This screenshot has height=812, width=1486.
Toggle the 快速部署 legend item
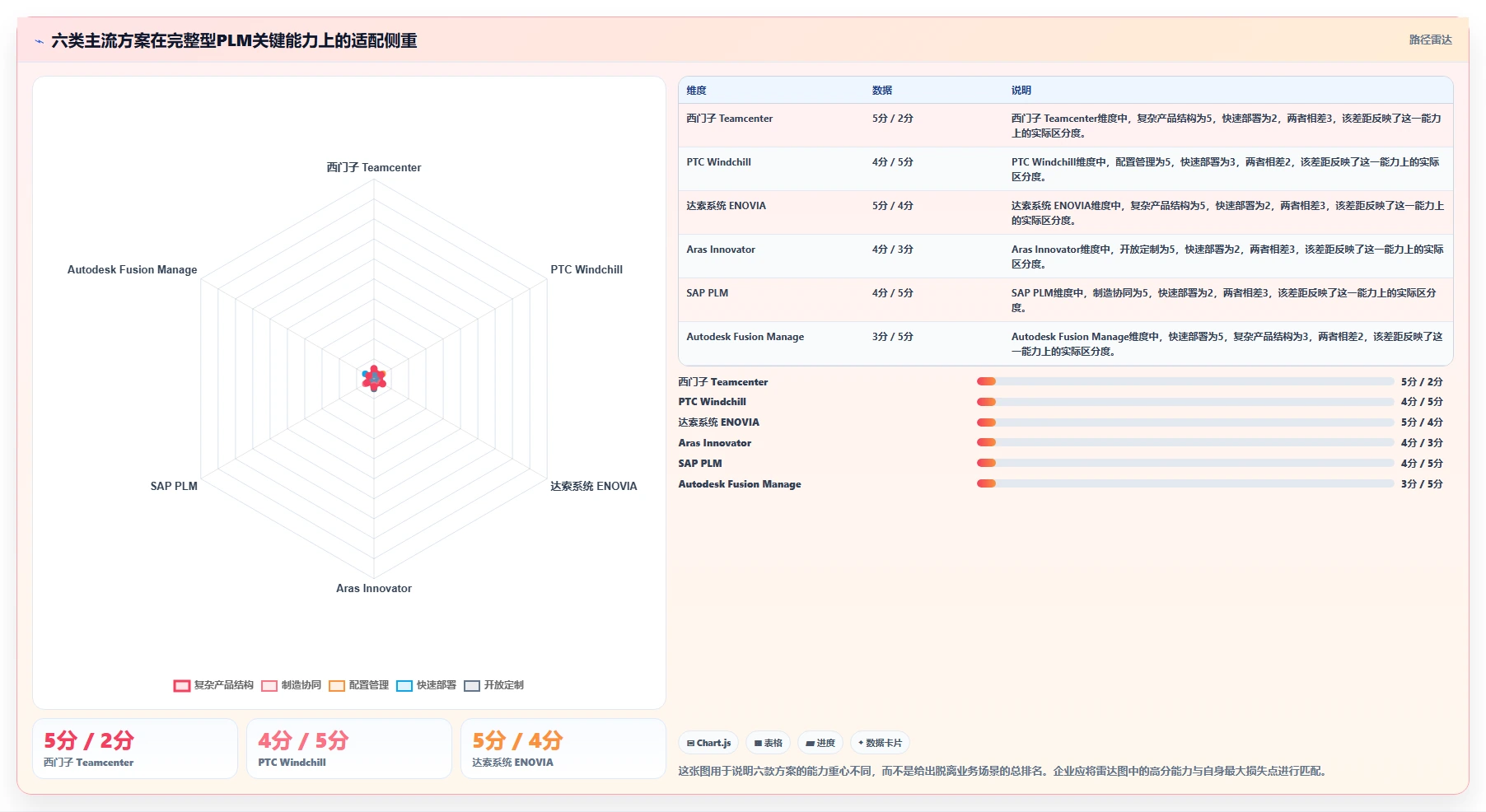click(426, 685)
